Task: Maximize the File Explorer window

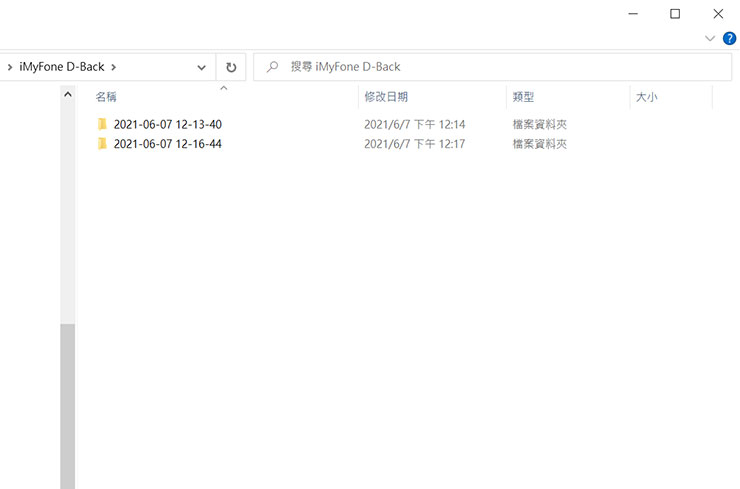Action: 675,14
